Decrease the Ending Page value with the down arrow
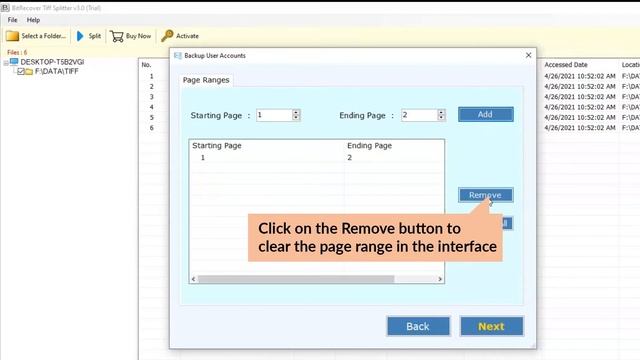 click(x=441, y=118)
